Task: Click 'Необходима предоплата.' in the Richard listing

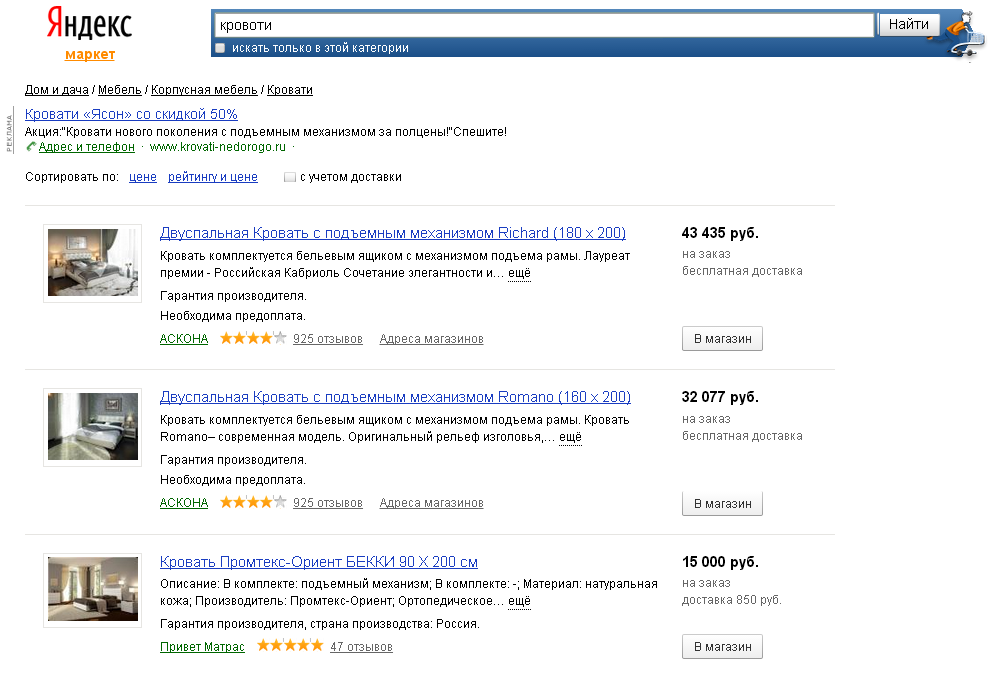Action: [x=233, y=316]
